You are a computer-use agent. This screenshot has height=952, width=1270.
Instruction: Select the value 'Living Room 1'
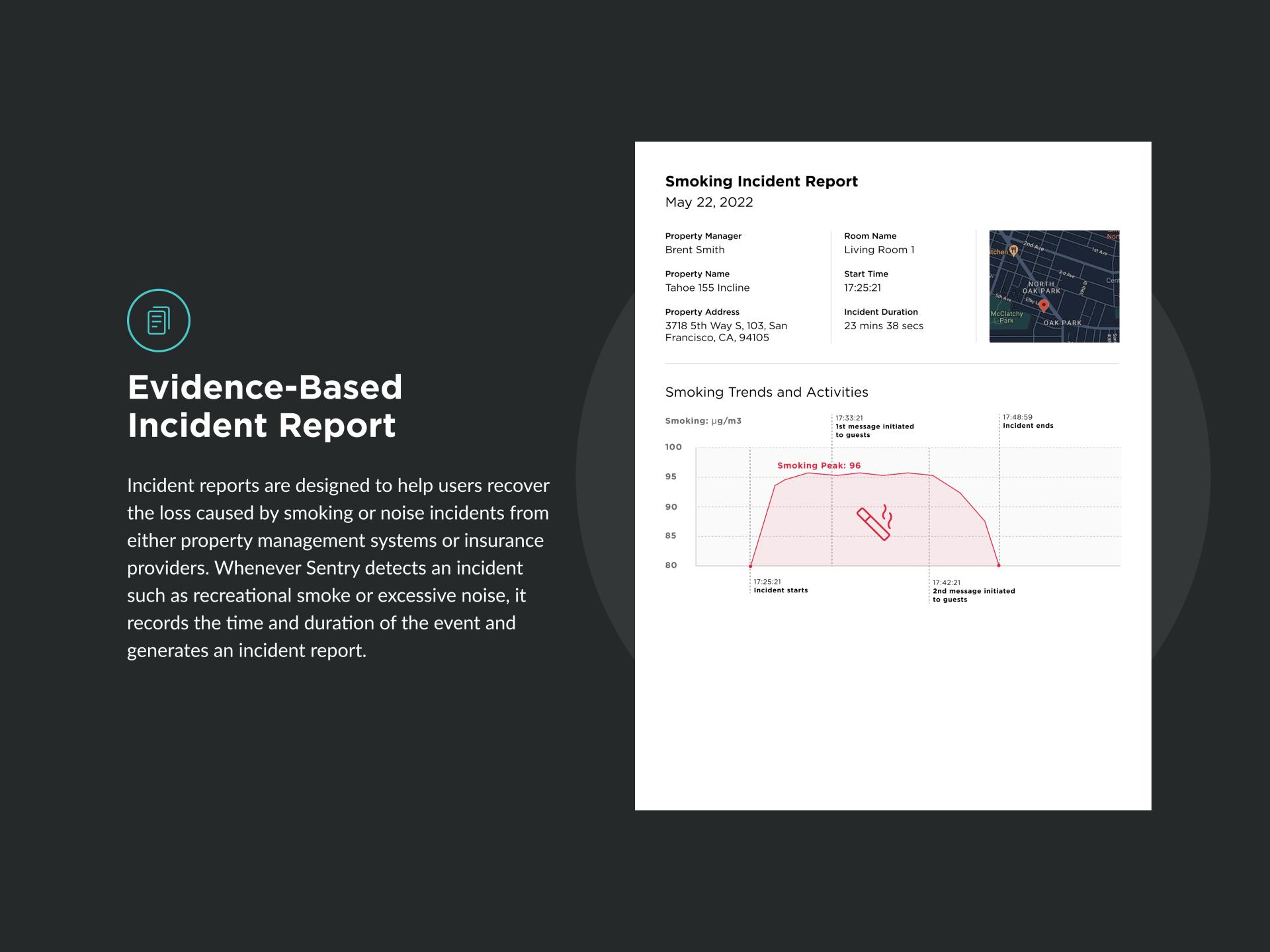879,250
